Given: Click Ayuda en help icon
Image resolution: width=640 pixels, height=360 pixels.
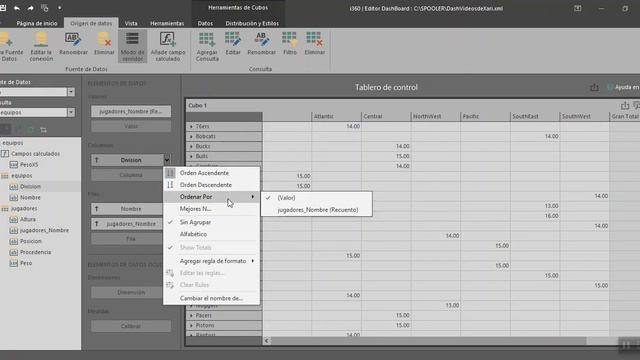Looking at the screenshot, I should tap(610, 87).
